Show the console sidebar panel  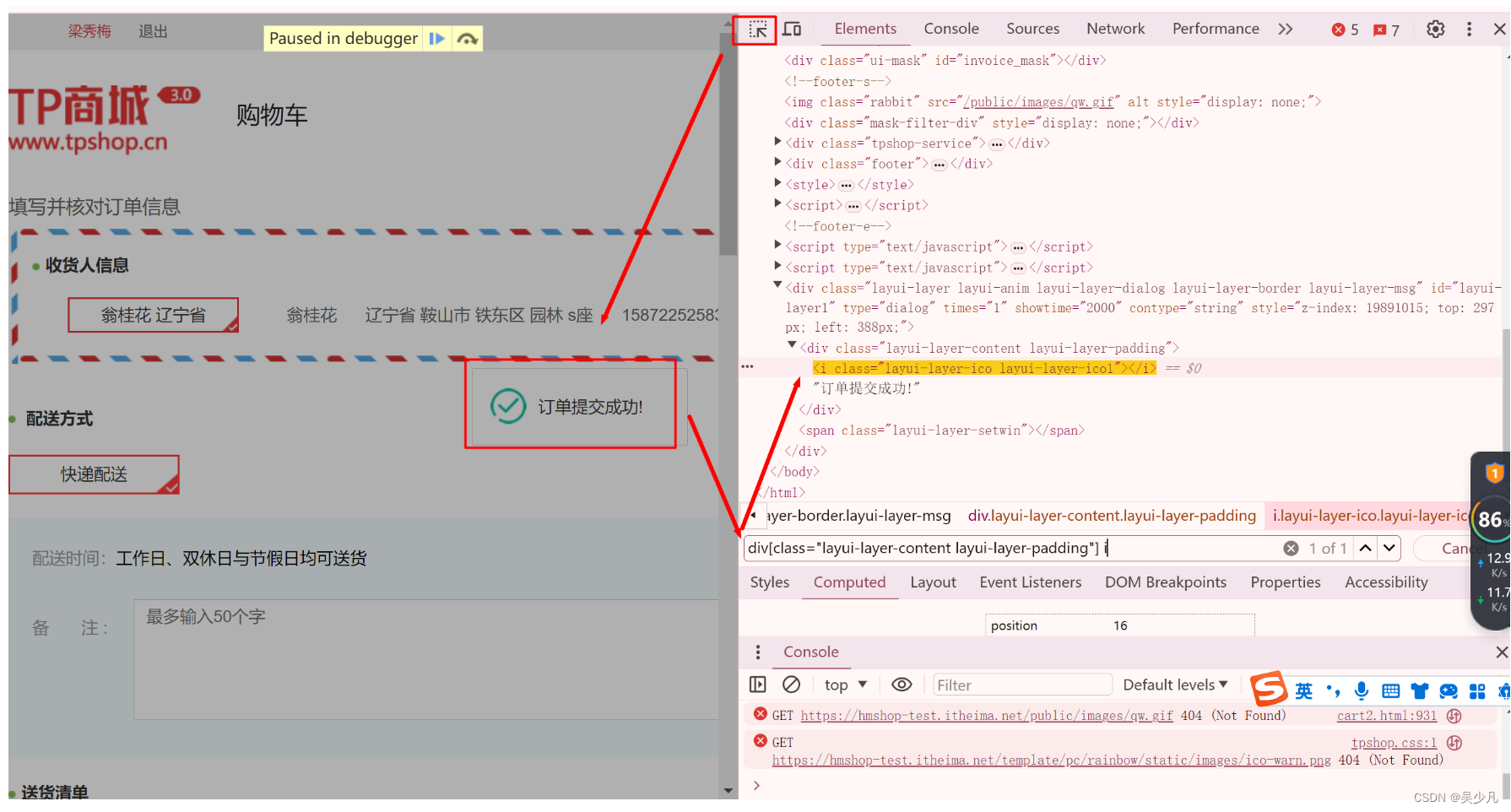(x=757, y=685)
